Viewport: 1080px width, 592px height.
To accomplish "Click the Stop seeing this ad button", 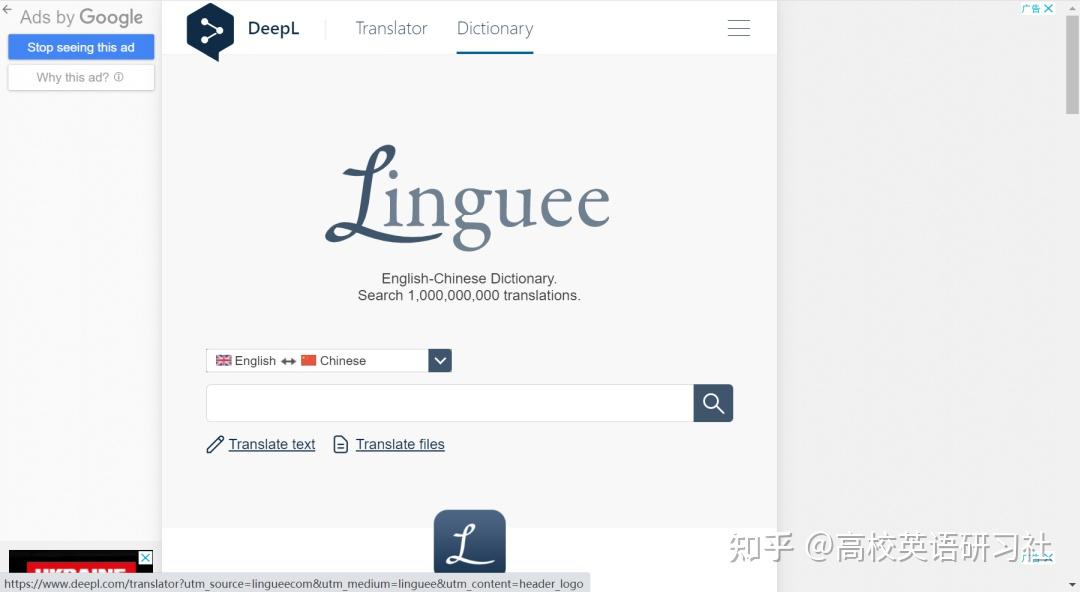I will click(x=81, y=47).
